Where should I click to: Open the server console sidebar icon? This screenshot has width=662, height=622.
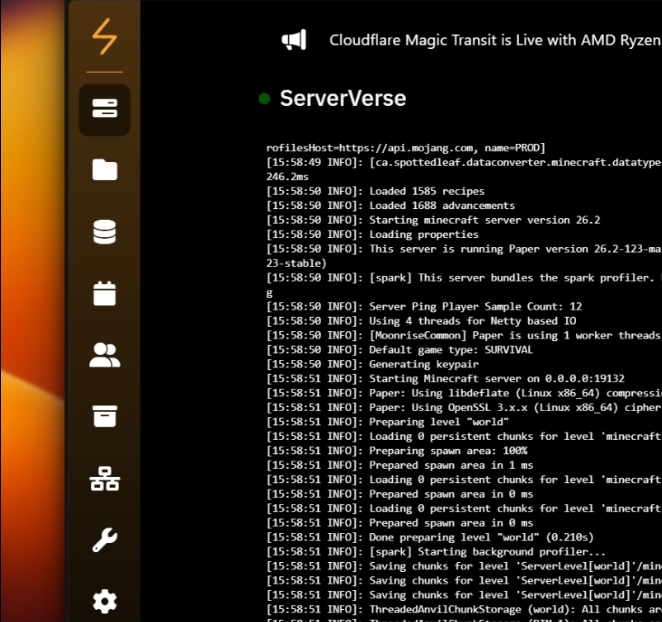pos(104,109)
